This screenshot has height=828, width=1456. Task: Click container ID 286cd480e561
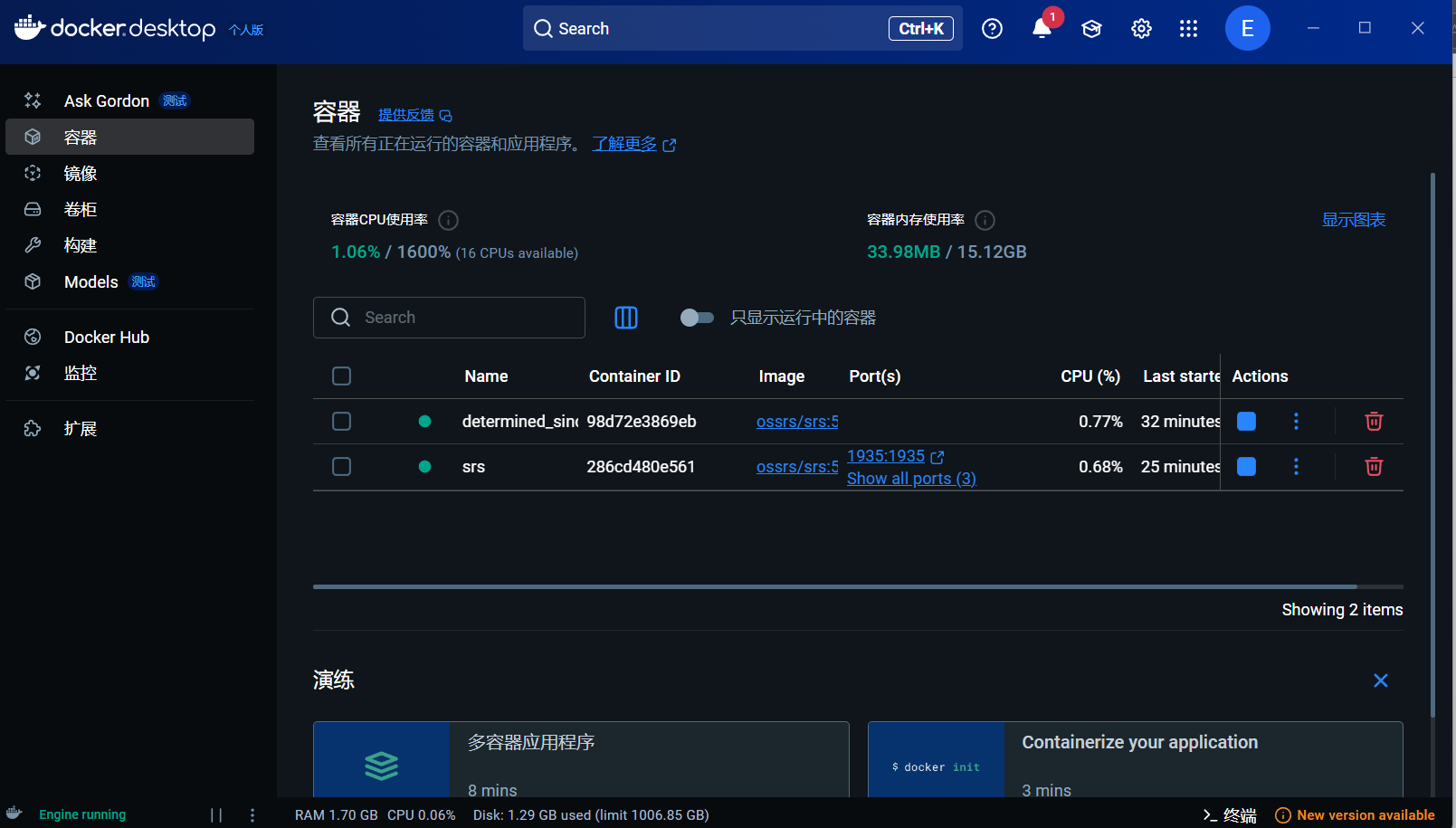coord(641,467)
